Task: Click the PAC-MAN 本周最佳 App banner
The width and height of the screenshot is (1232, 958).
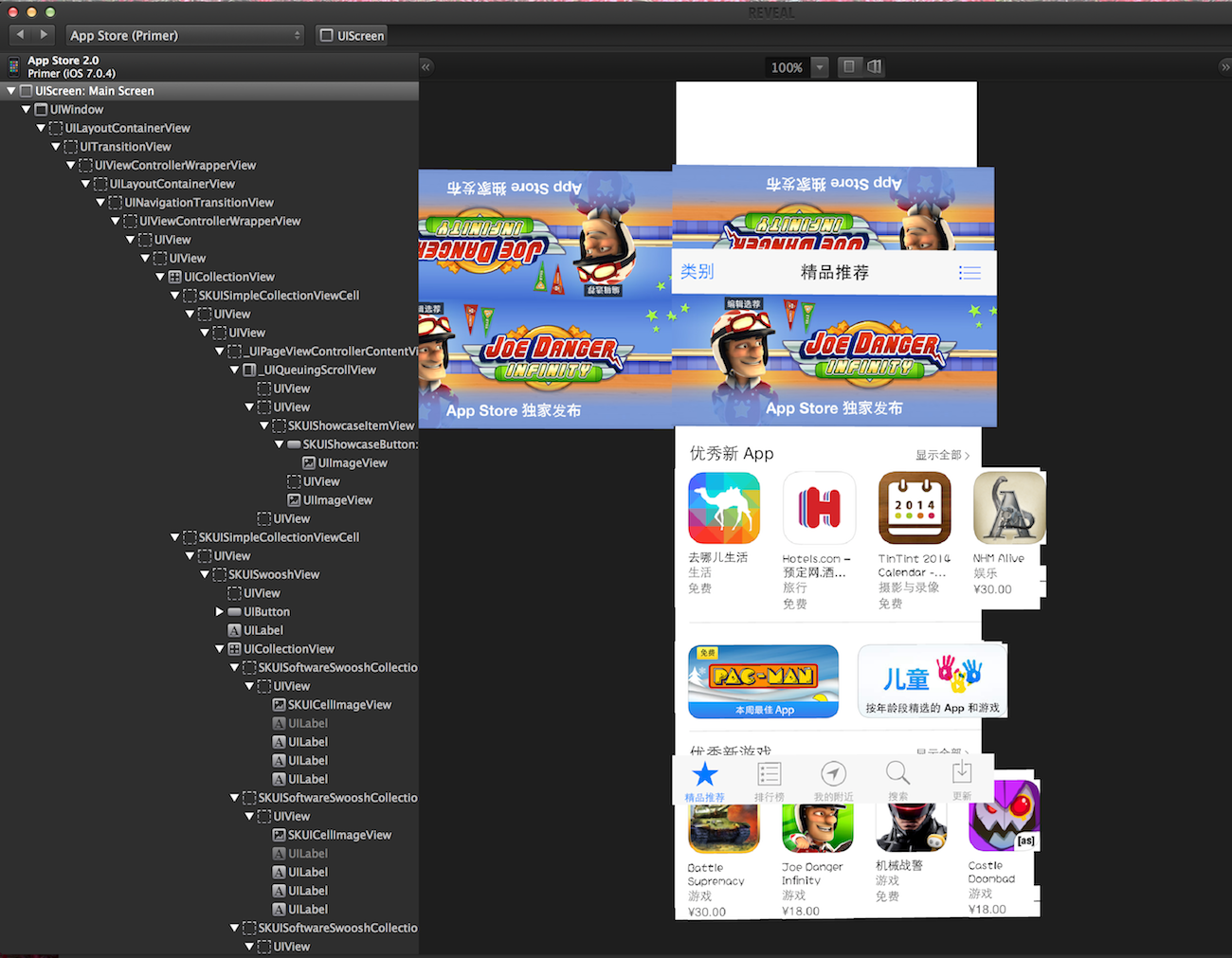Action: (x=763, y=681)
